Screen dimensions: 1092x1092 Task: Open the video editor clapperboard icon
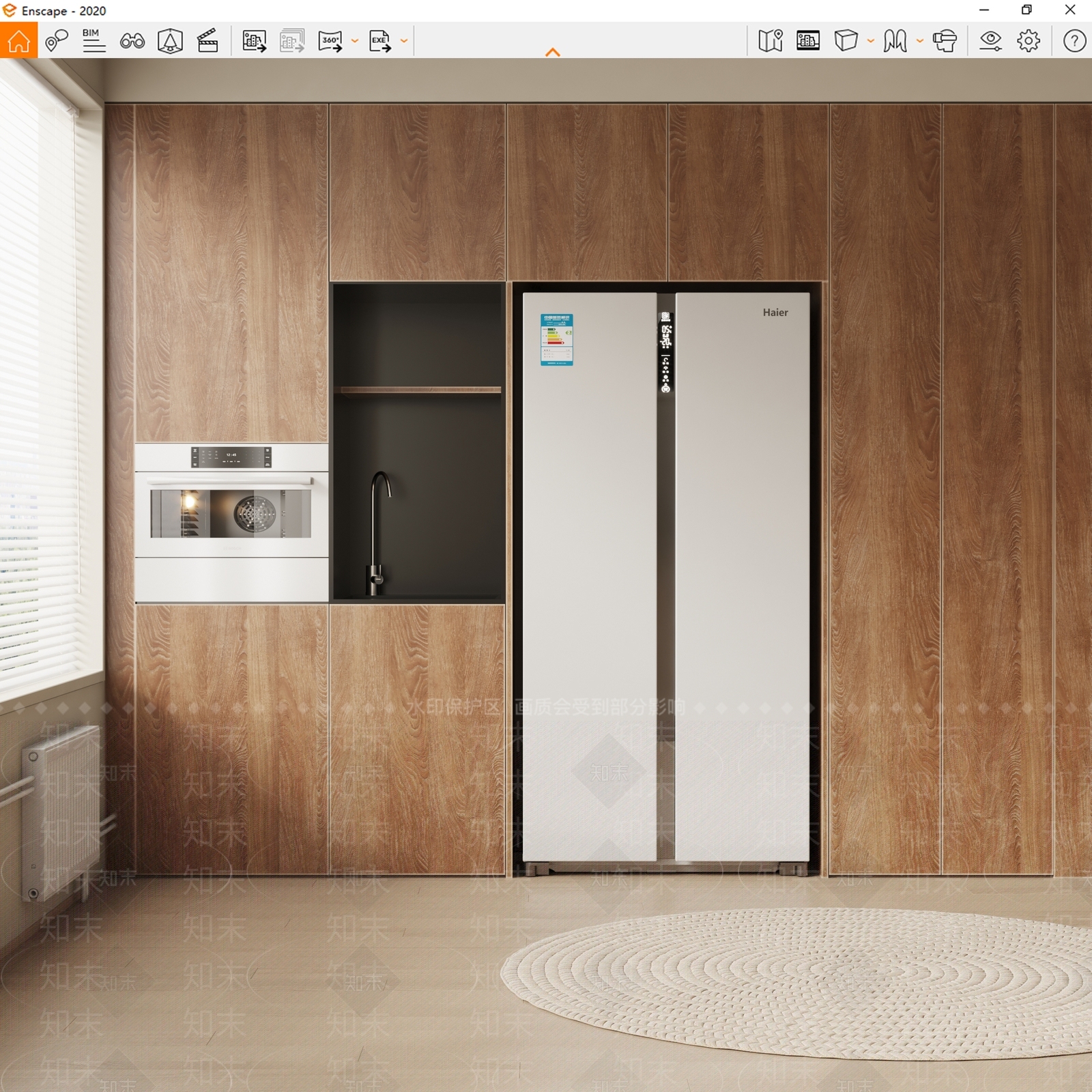[207, 41]
